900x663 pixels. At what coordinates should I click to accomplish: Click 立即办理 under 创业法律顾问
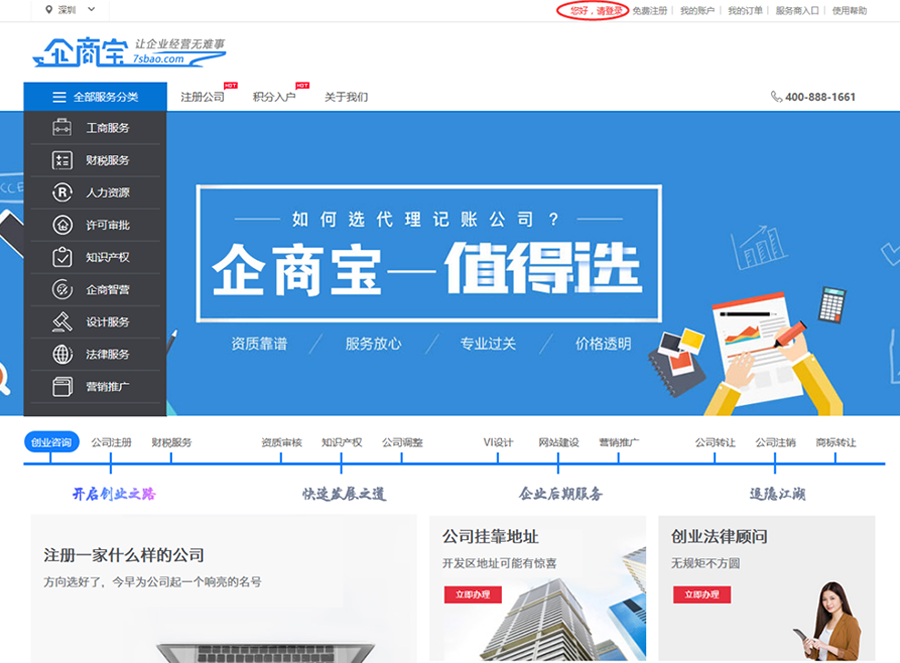tap(701, 595)
